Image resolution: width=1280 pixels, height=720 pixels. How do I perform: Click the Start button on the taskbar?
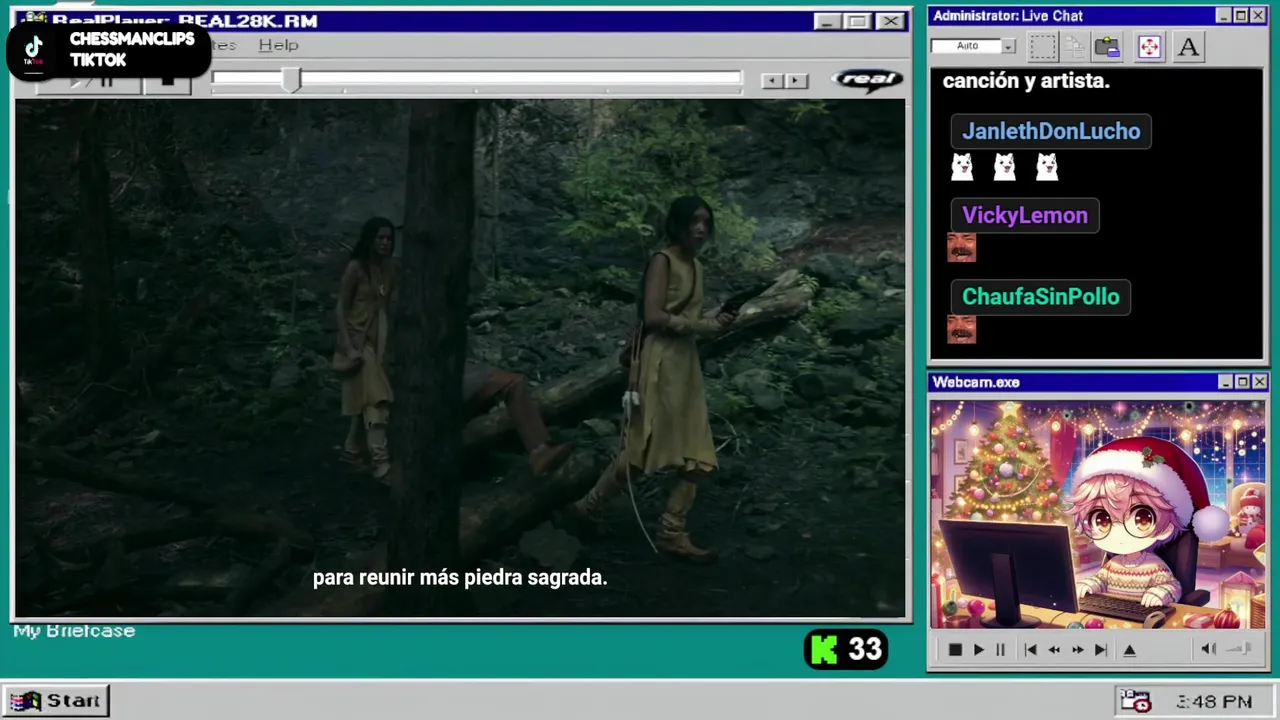point(56,701)
